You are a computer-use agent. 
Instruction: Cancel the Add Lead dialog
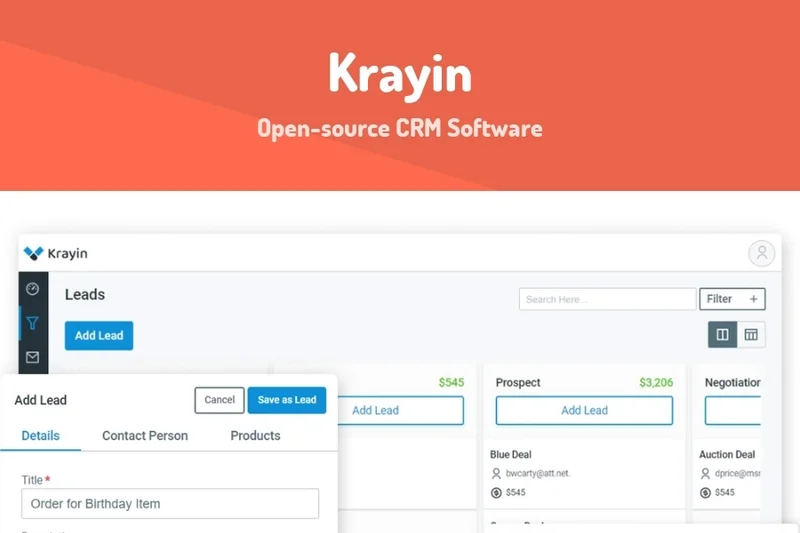pyautogui.click(x=219, y=400)
